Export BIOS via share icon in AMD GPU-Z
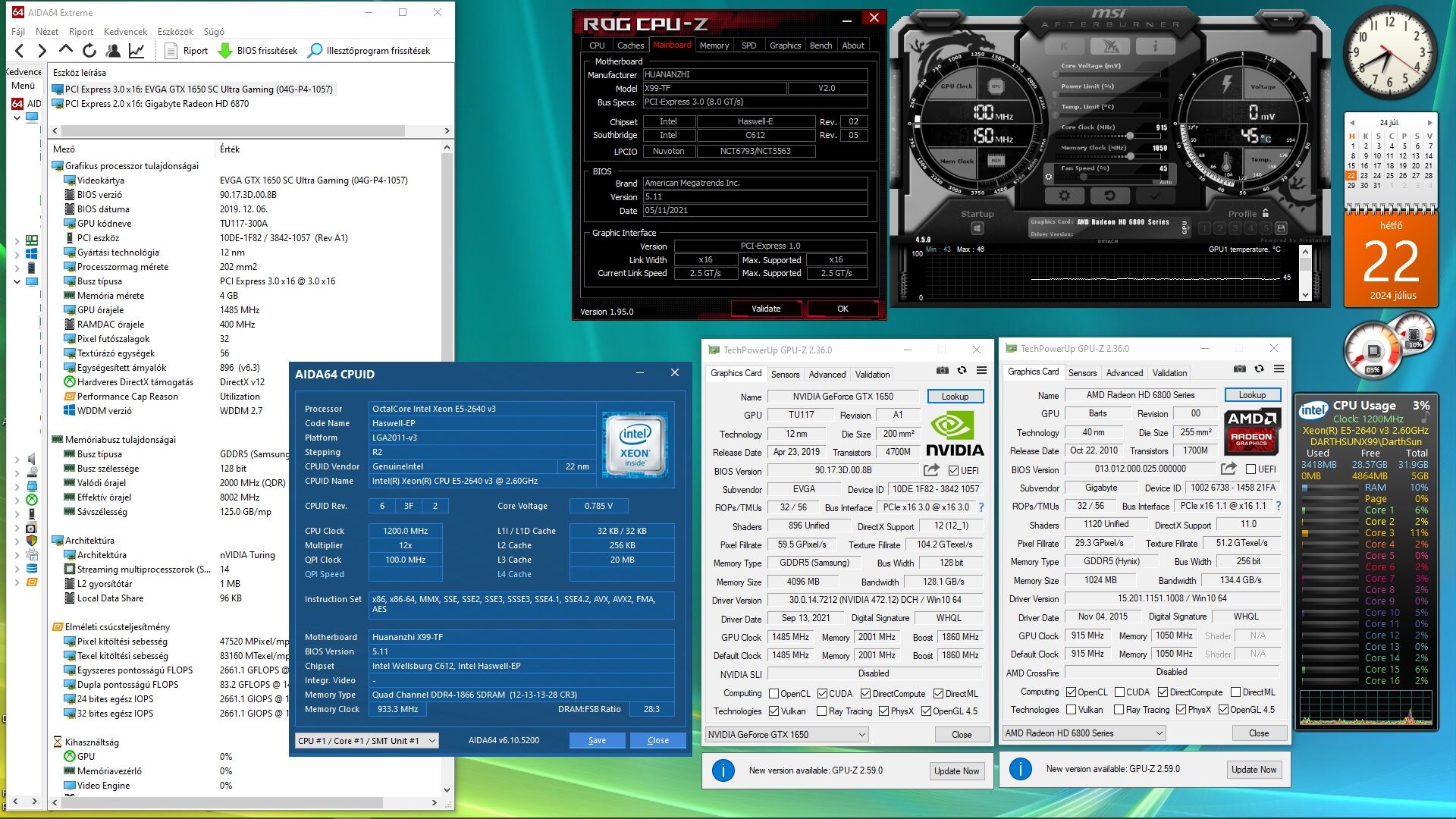Screen dimensions: 1456x819 [1228, 469]
